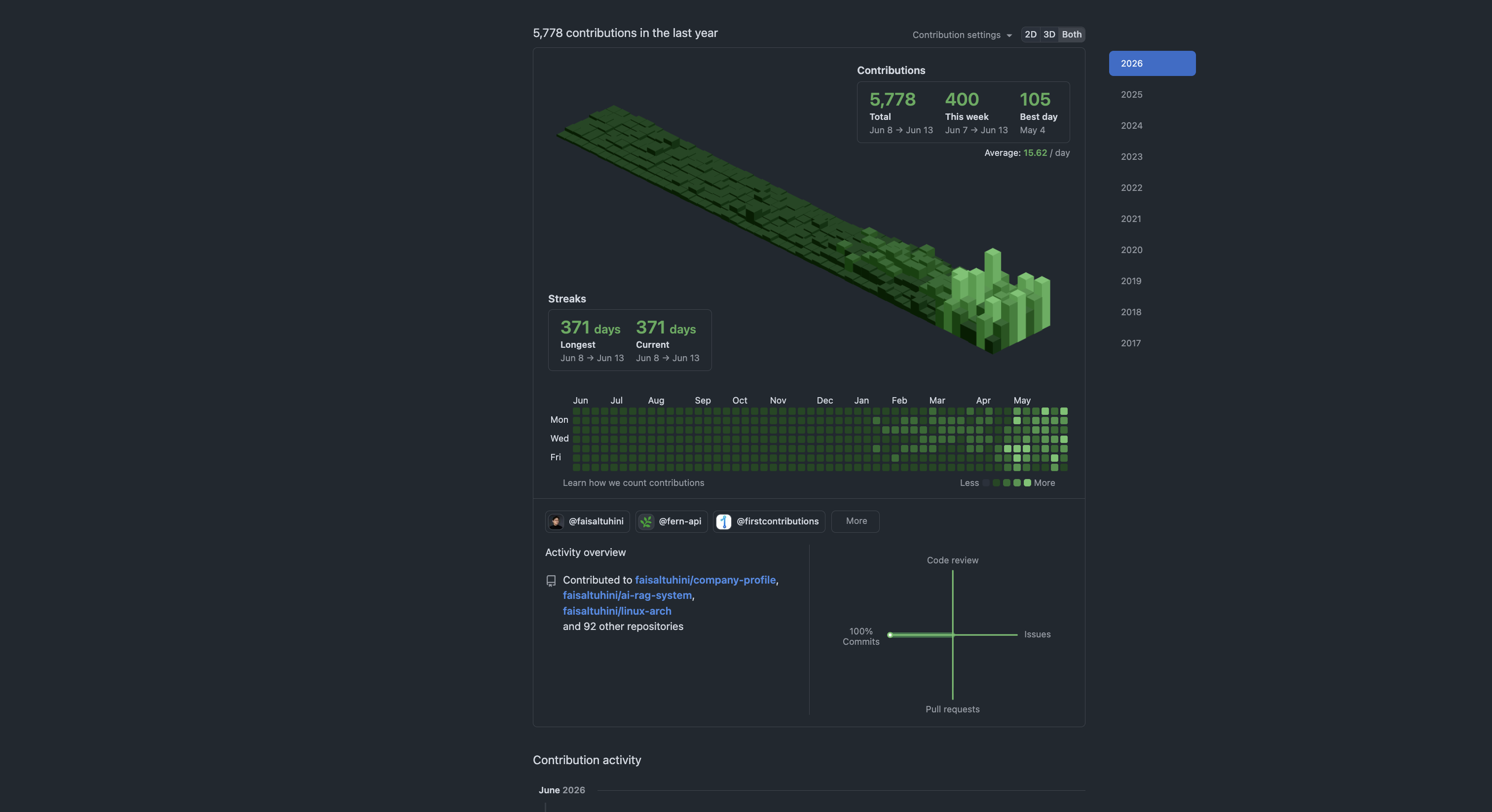This screenshot has width=1492, height=812.
Task: Open faisaltuhini/ai-rag-system repository link
Action: coord(627,595)
